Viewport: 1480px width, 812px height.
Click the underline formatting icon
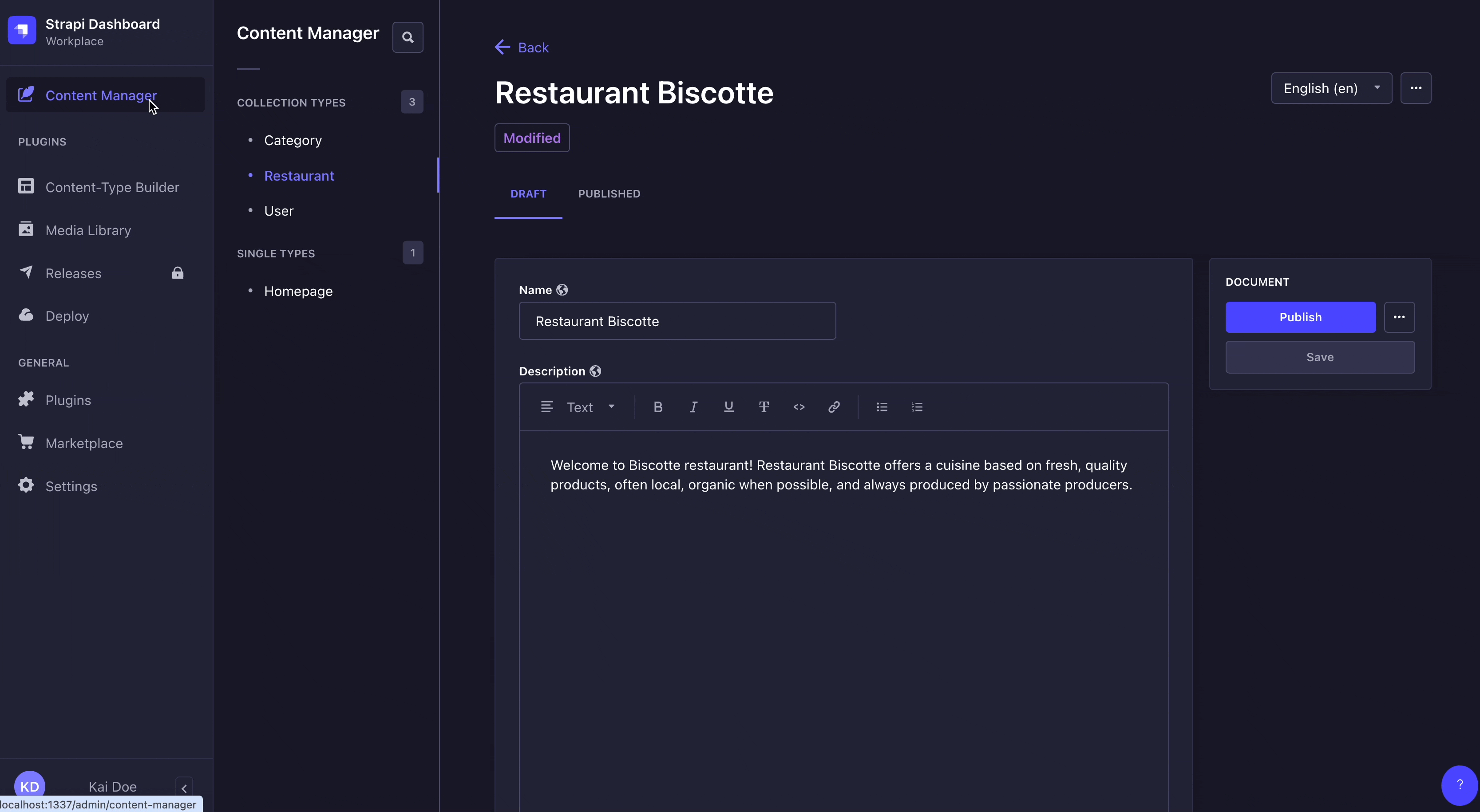(728, 407)
